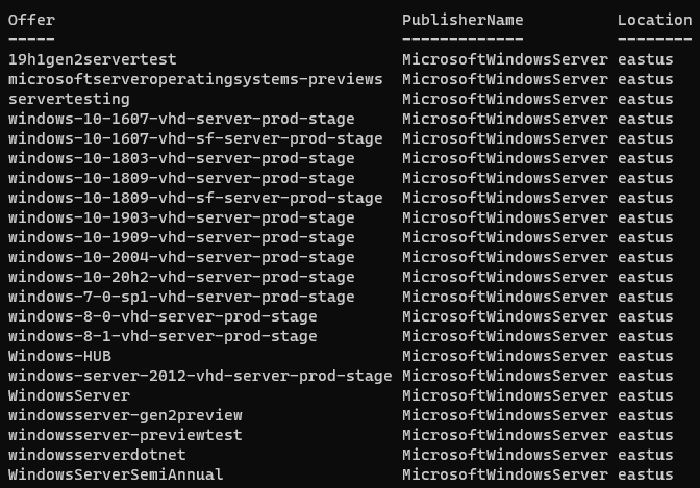
Task: Click the microsoftserveroperatingsystems-previews offer
Action: tap(195, 79)
